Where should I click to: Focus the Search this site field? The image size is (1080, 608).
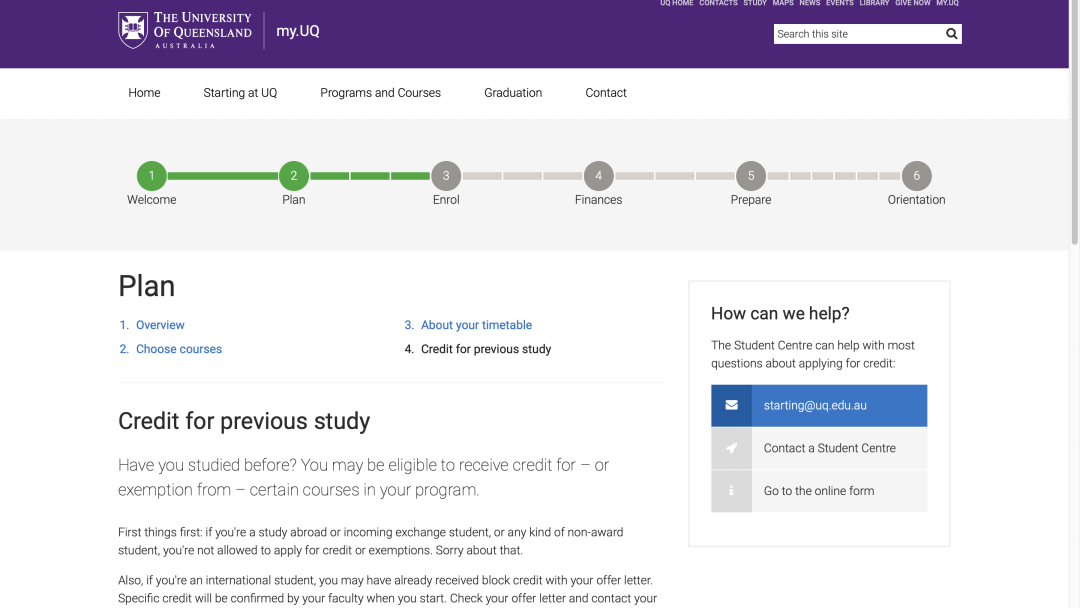[858, 34]
